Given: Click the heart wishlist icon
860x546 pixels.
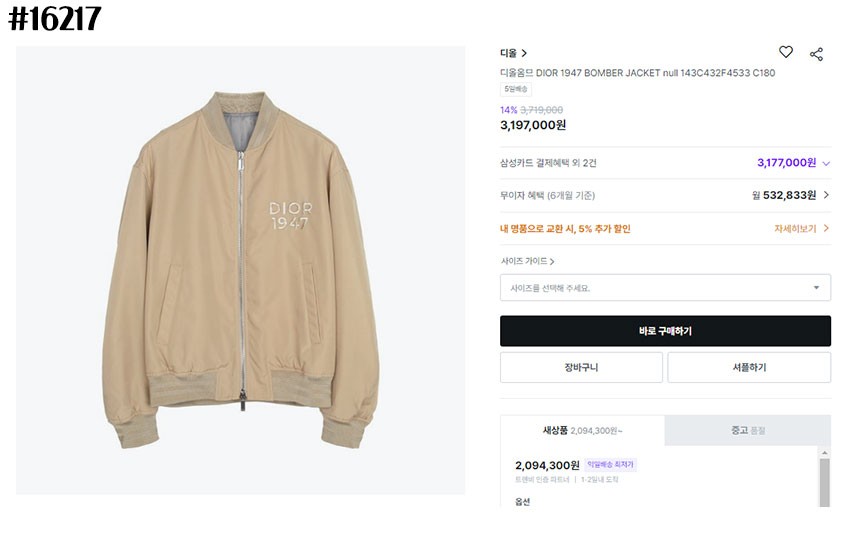Looking at the screenshot, I should click(x=786, y=53).
